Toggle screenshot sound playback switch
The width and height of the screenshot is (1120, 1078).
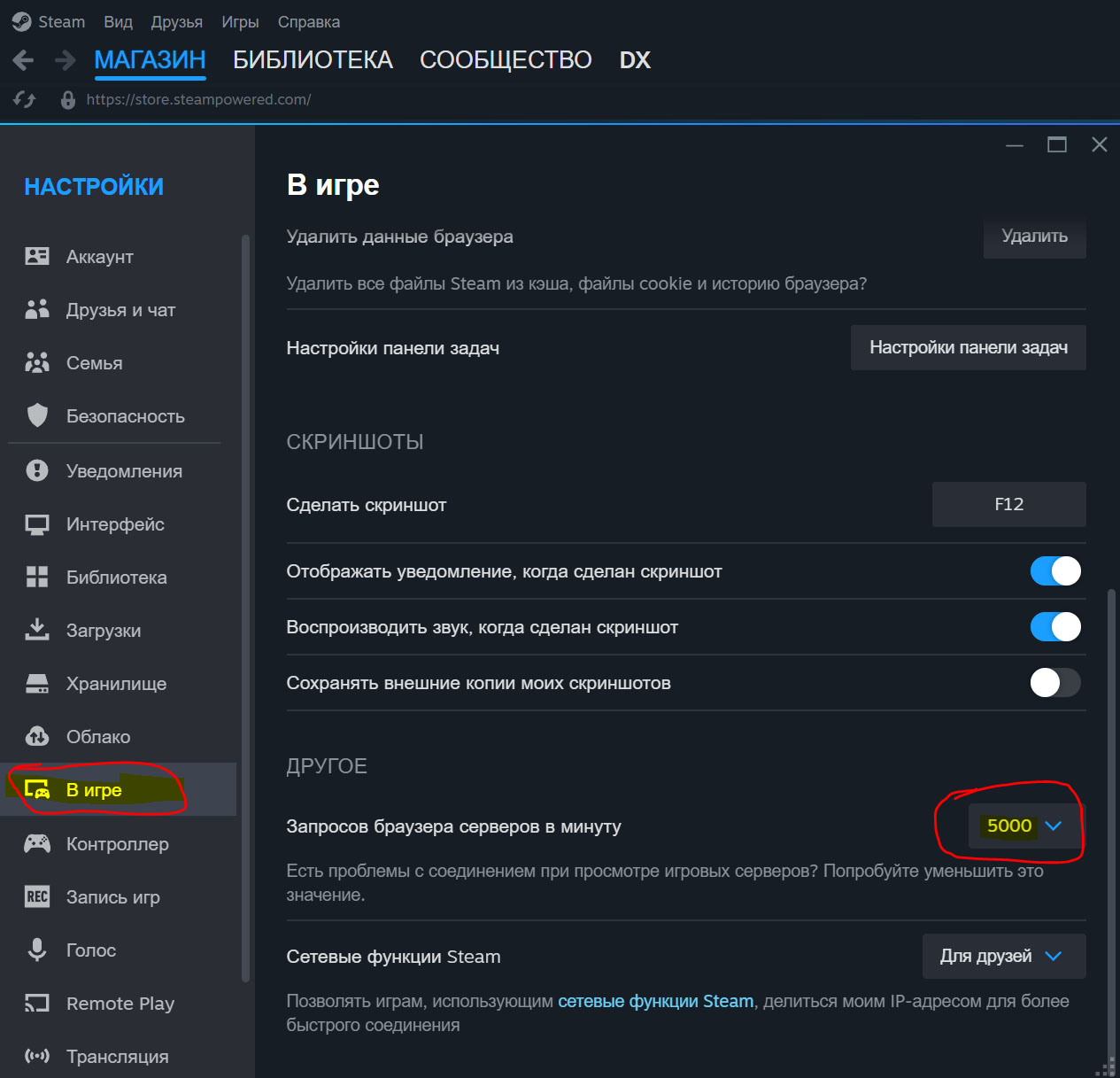point(1055,627)
